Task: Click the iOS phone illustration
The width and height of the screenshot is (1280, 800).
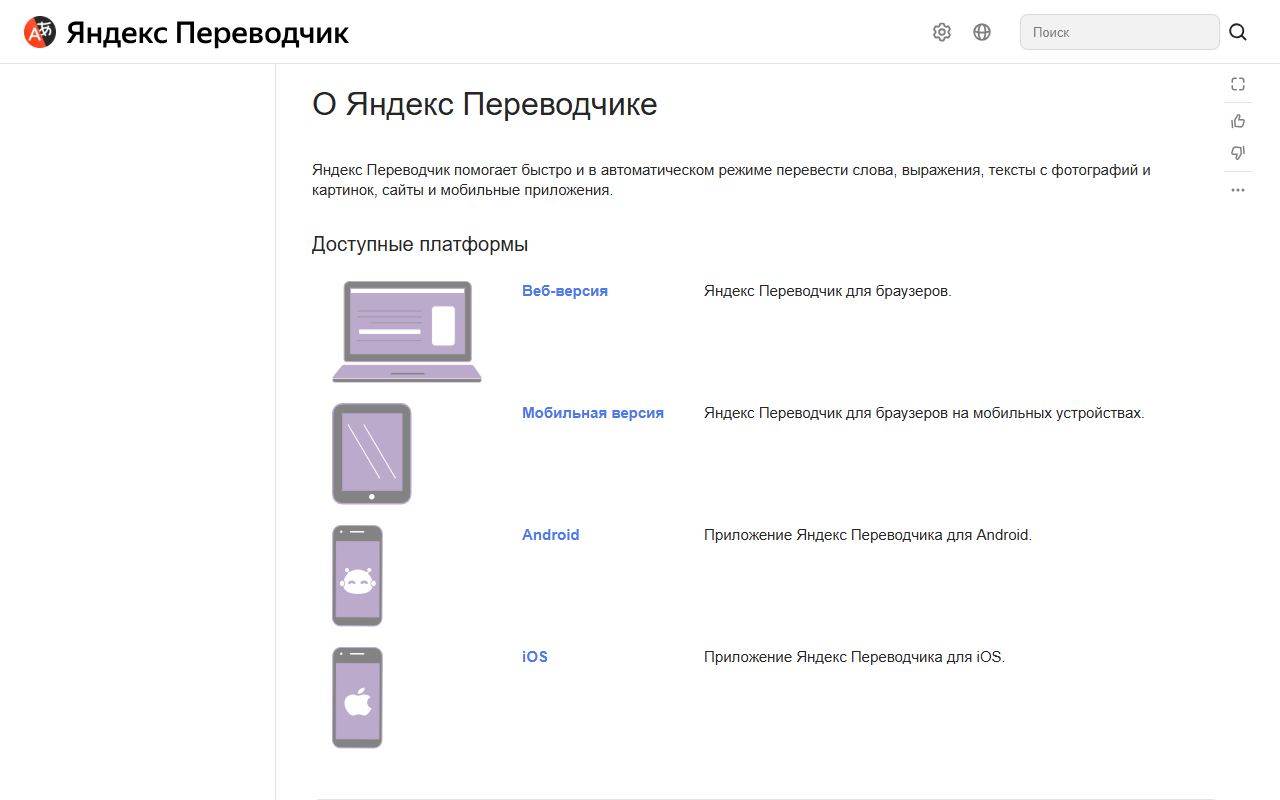Action: tap(357, 698)
